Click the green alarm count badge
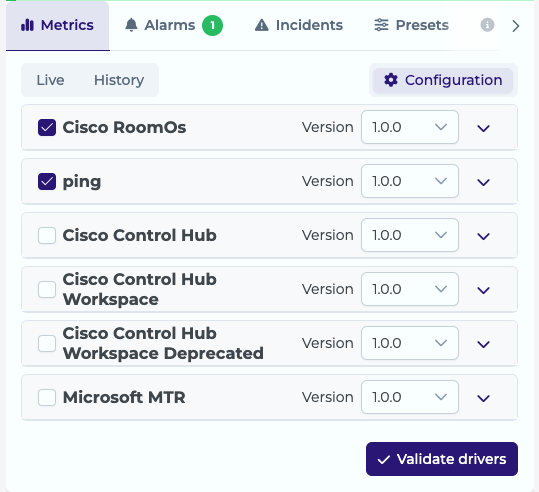Viewport: 539px width, 492px height. click(x=212, y=25)
